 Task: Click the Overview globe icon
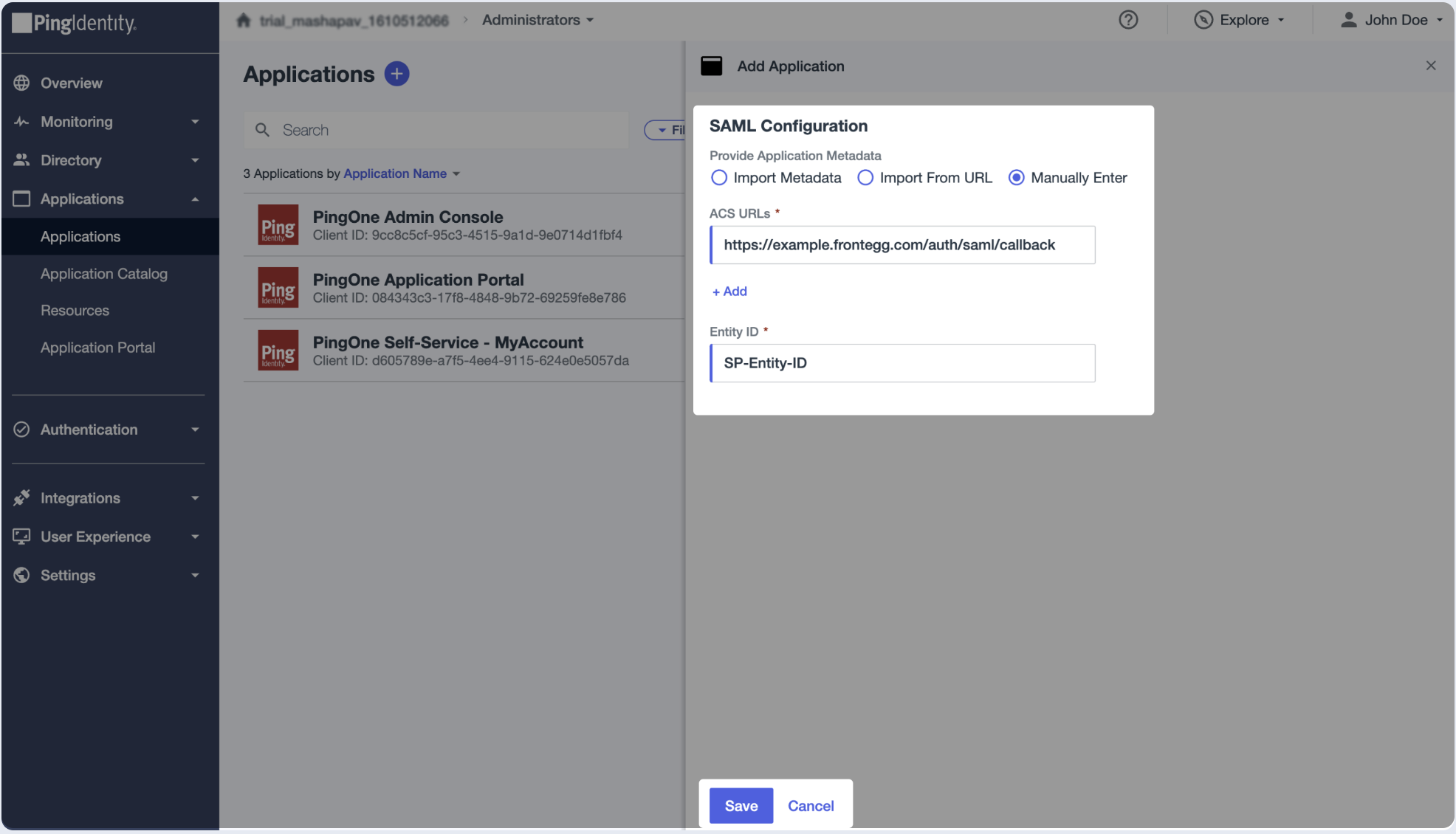tap(21, 83)
